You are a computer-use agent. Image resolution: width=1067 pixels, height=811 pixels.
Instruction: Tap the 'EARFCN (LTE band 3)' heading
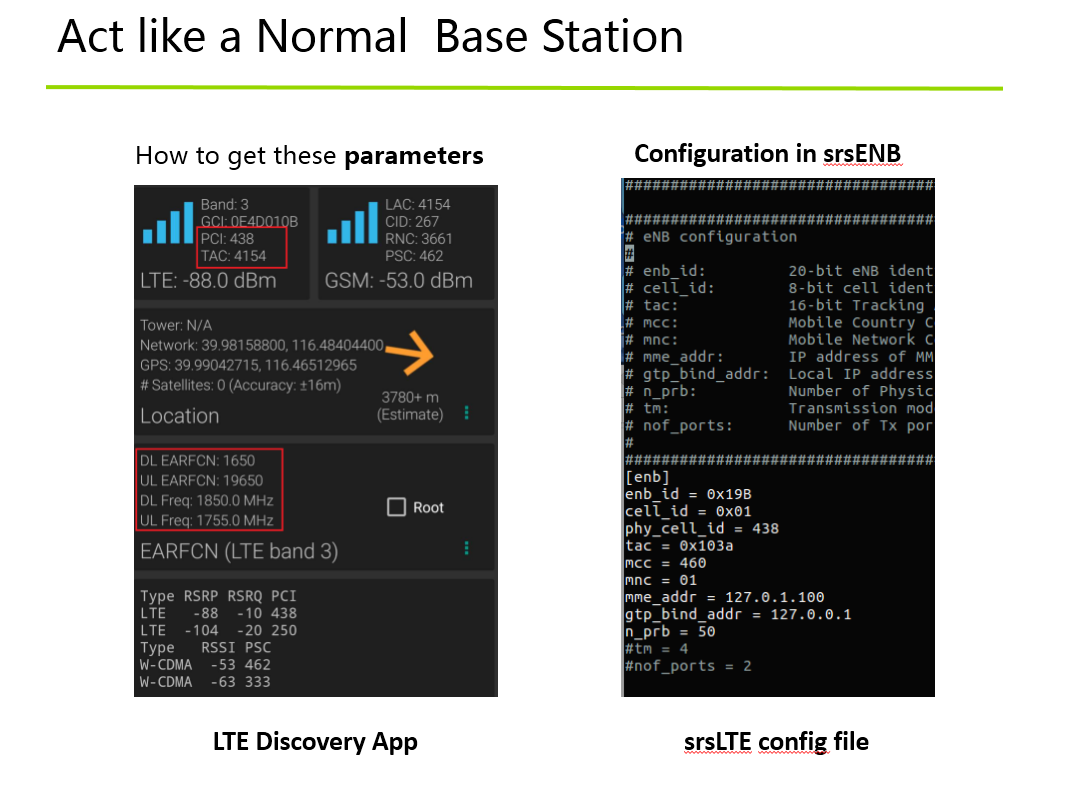coord(239,551)
